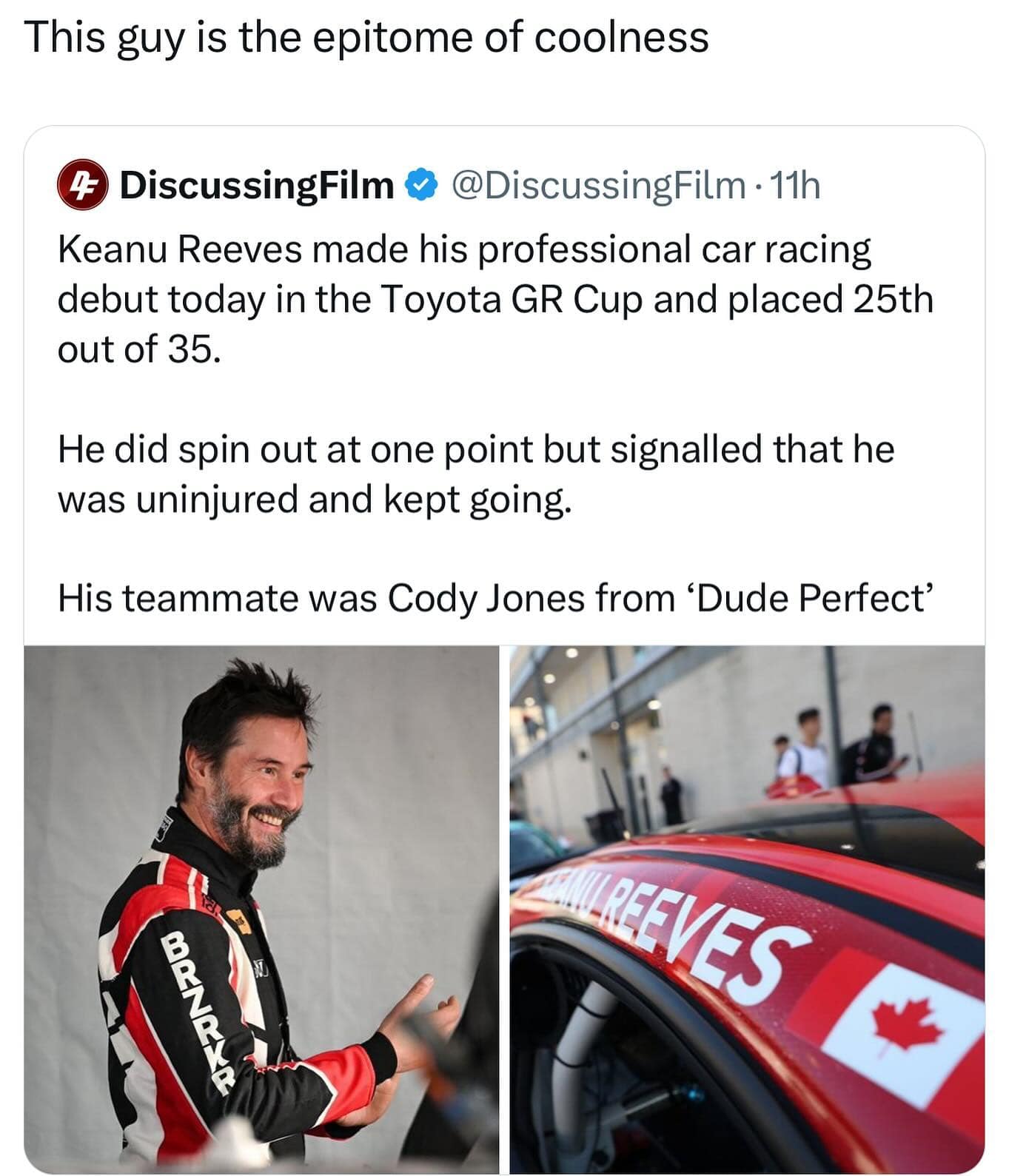Click the blue verified checkmark badge
The height and width of the screenshot is (1176, 1009).
[x=420, y=185]
